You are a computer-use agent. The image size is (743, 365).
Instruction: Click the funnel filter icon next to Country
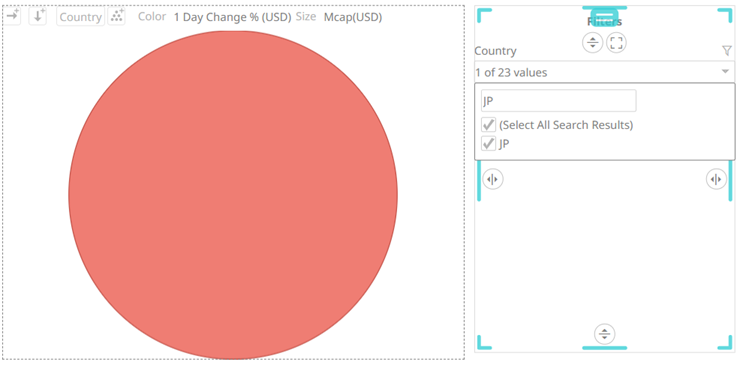pos(726,51)
